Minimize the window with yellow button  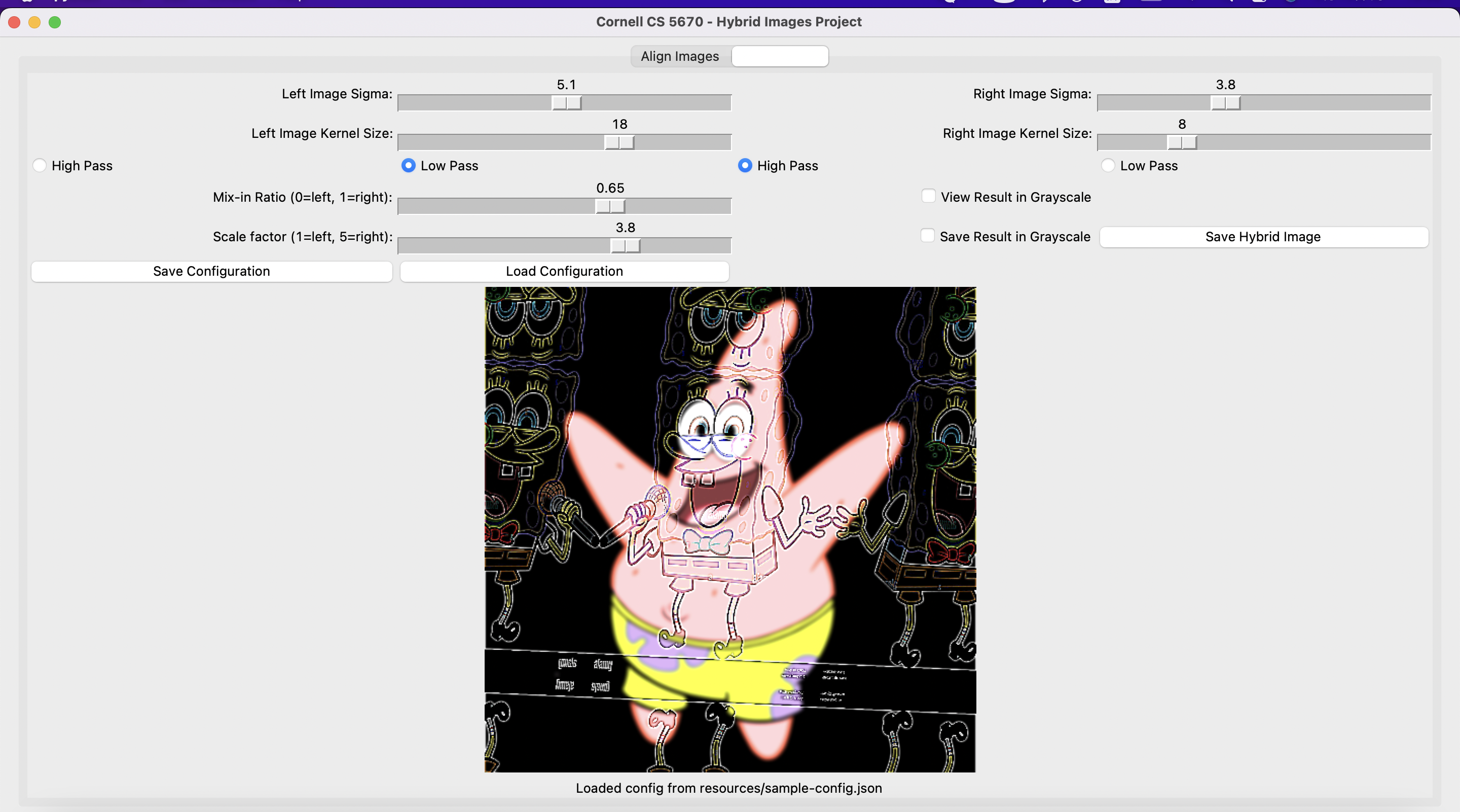(34, 22)
